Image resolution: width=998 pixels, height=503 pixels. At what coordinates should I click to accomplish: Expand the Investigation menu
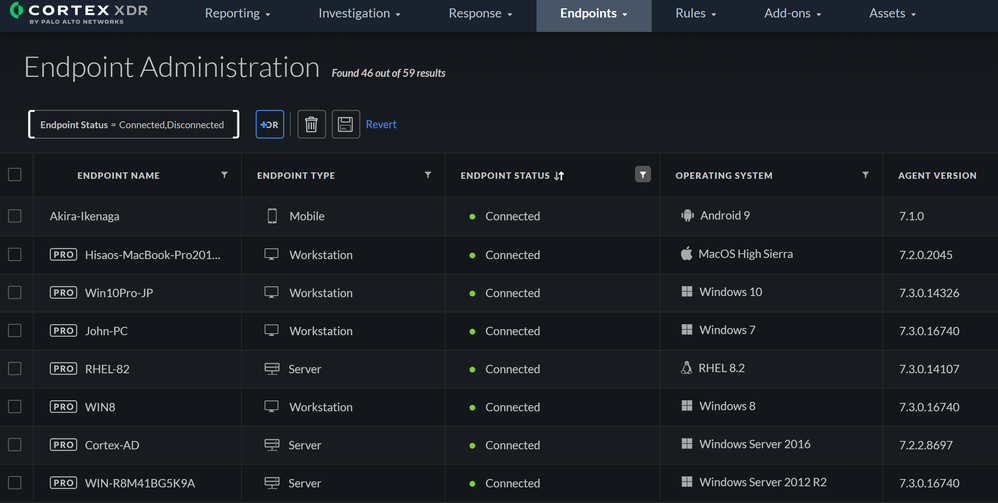(x=359, y=14)
